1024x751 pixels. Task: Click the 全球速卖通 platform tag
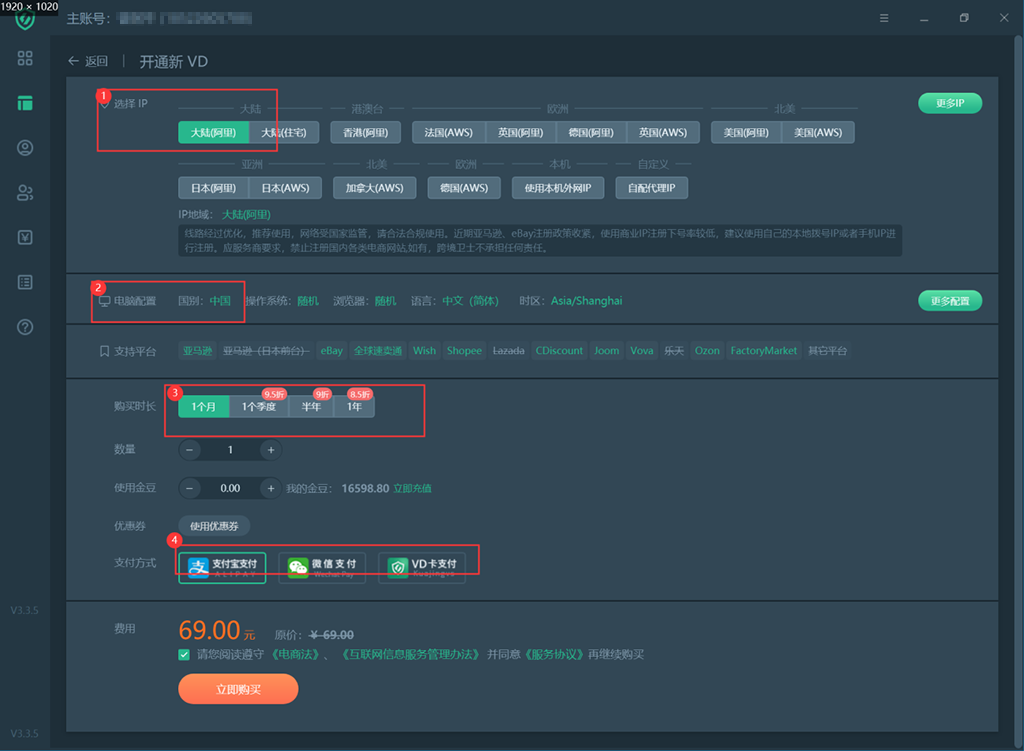pos(378,351)
